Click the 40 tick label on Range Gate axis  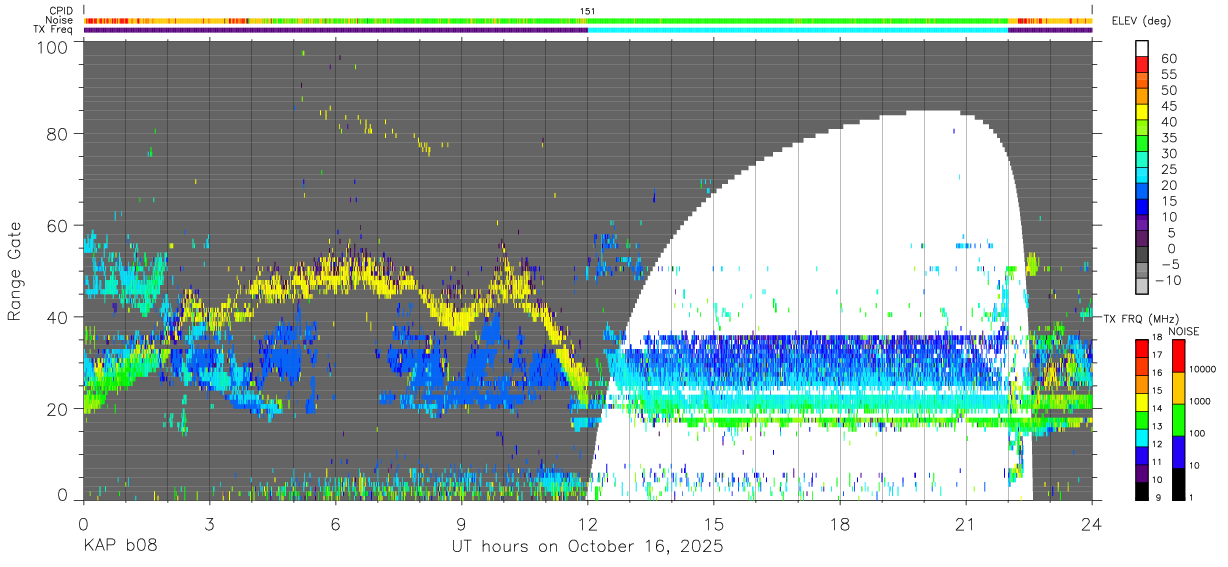(57, 316)
